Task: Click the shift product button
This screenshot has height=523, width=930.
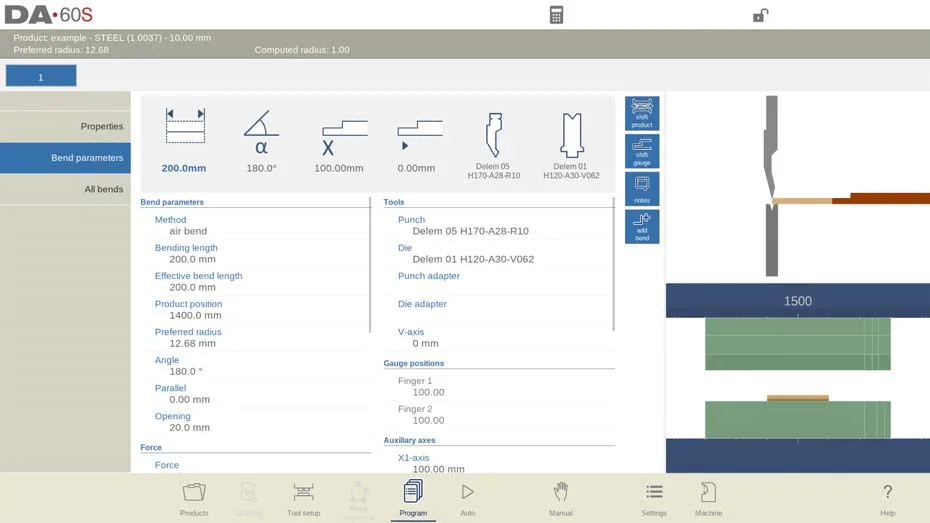Action: [642, 113]
